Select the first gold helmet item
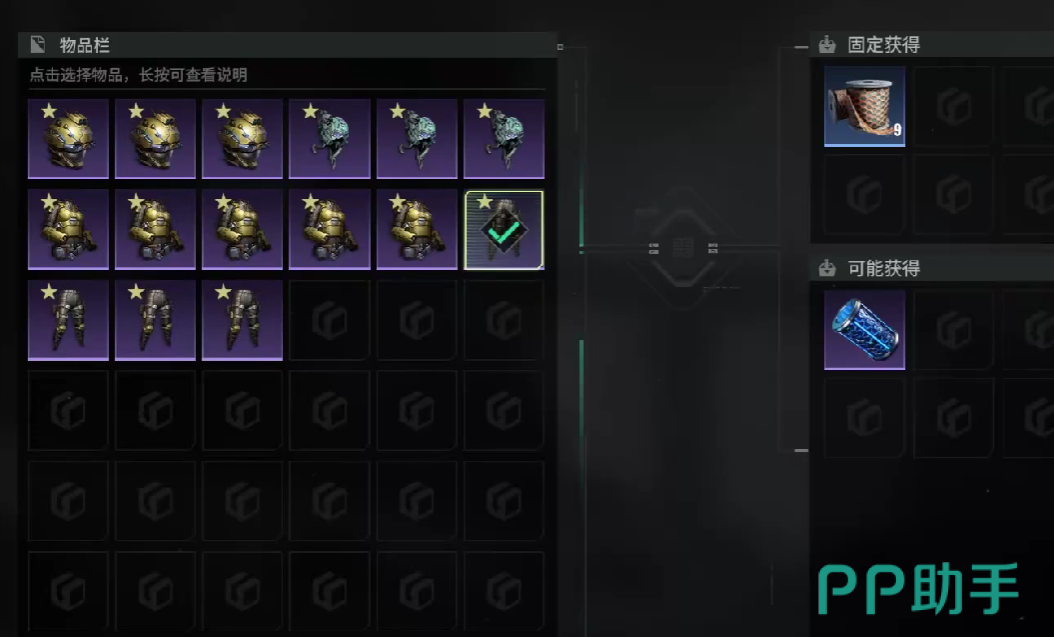The height and width of the screenshot is (637, 1054). 68,139
